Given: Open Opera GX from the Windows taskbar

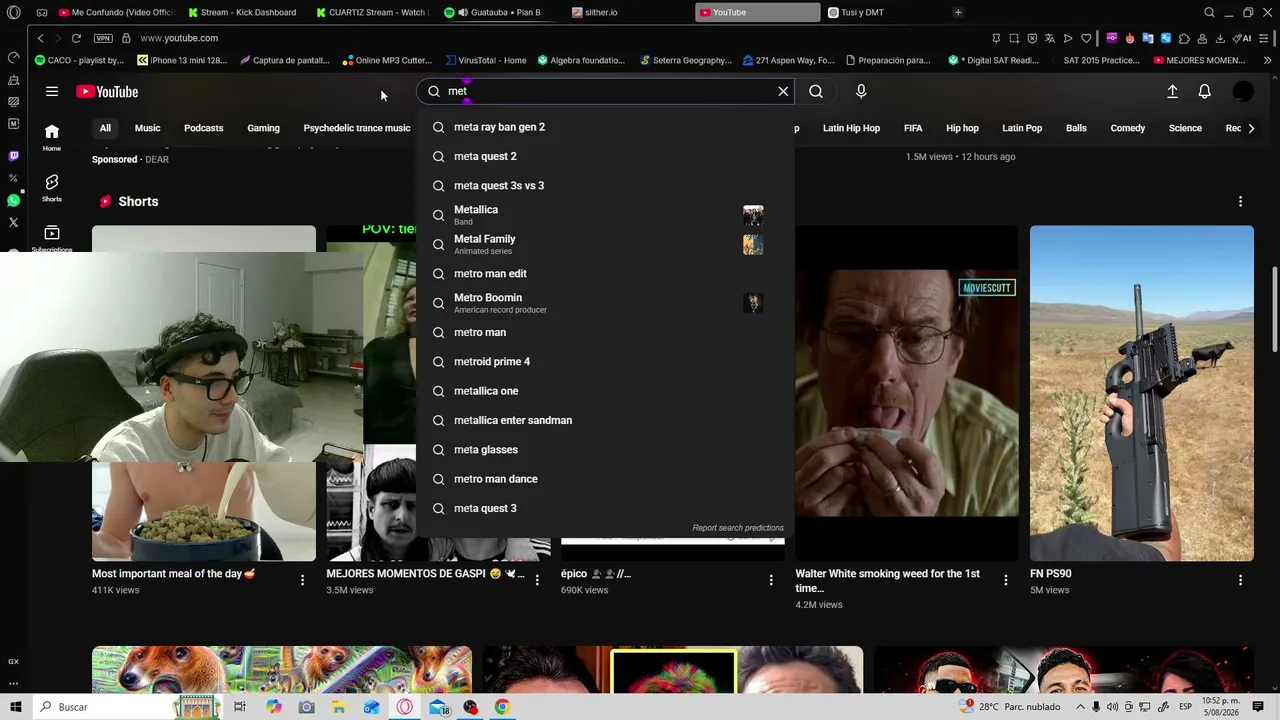Looking at the screenshot, I should click(405, 707).
